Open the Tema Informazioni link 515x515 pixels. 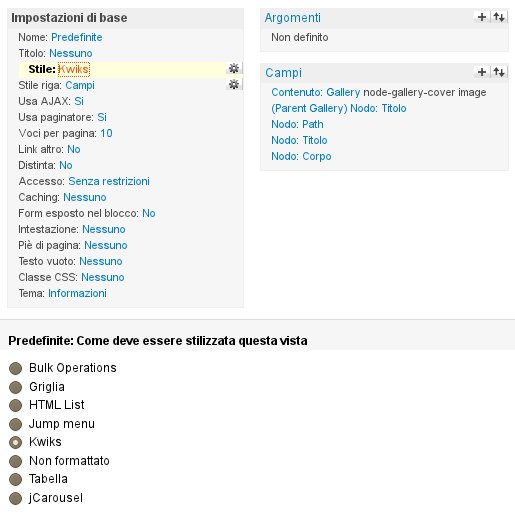(77, 293)
